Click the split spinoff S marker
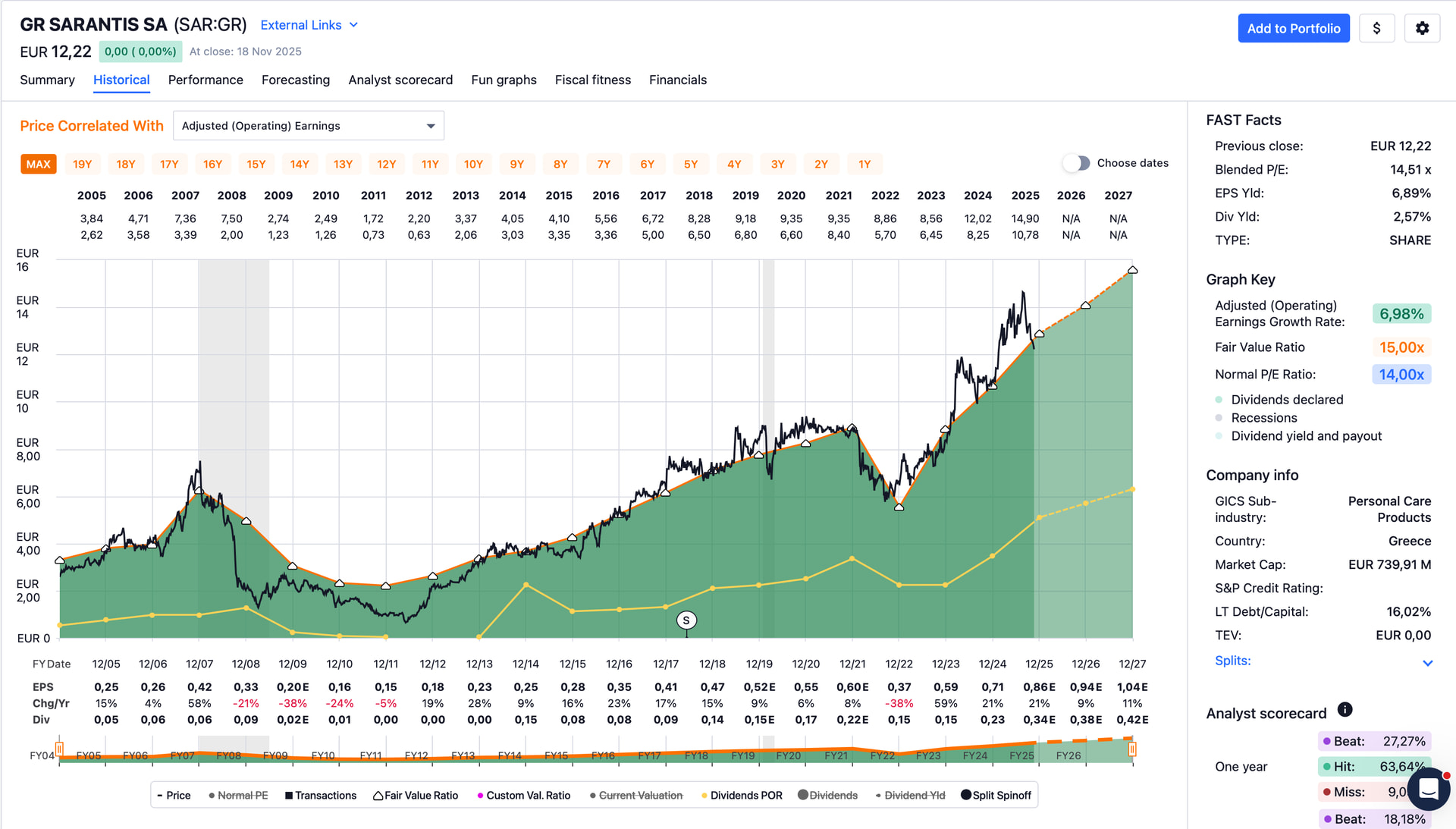 pos(686,620)
